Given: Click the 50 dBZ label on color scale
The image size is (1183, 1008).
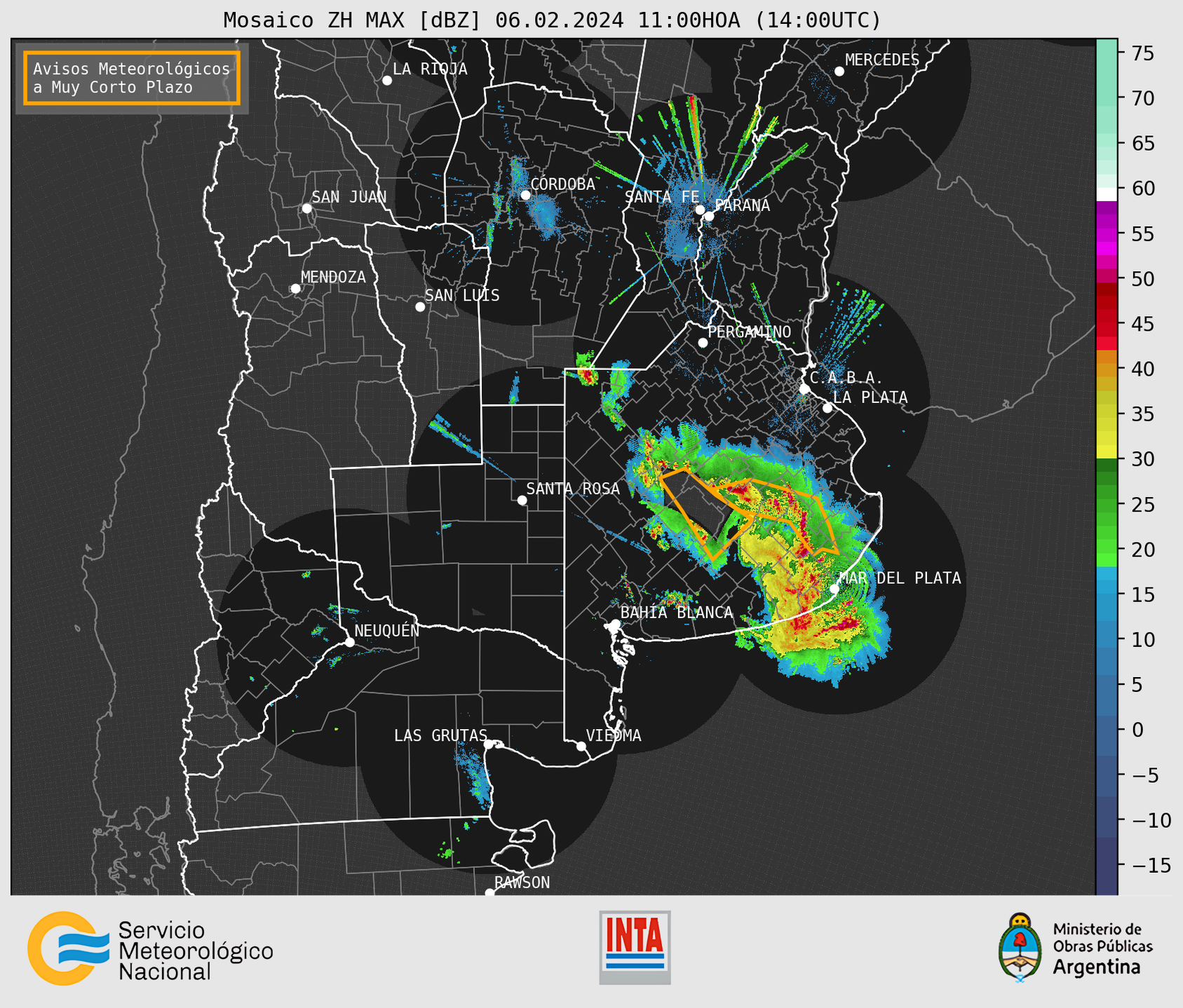Looking at the screenshot, I should coord(1142,279).
